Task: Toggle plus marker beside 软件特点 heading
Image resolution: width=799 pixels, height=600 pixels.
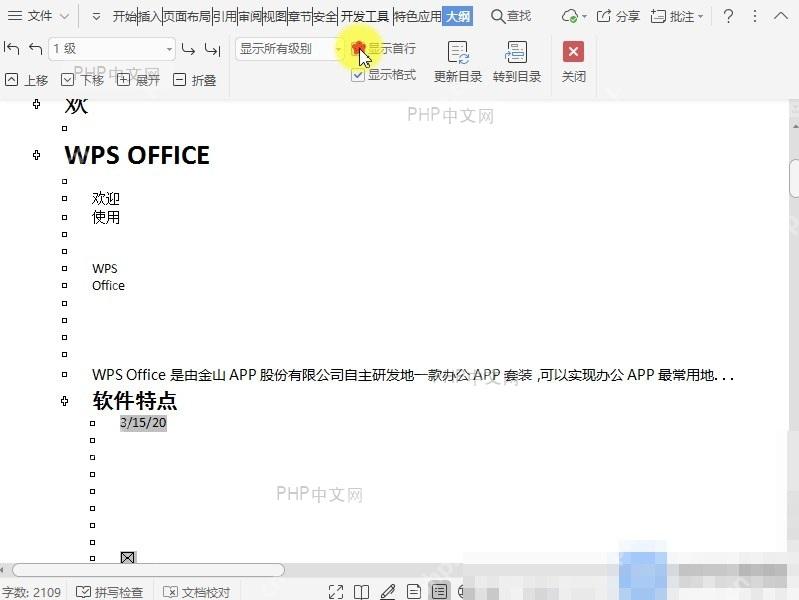Action: [64, 401]
